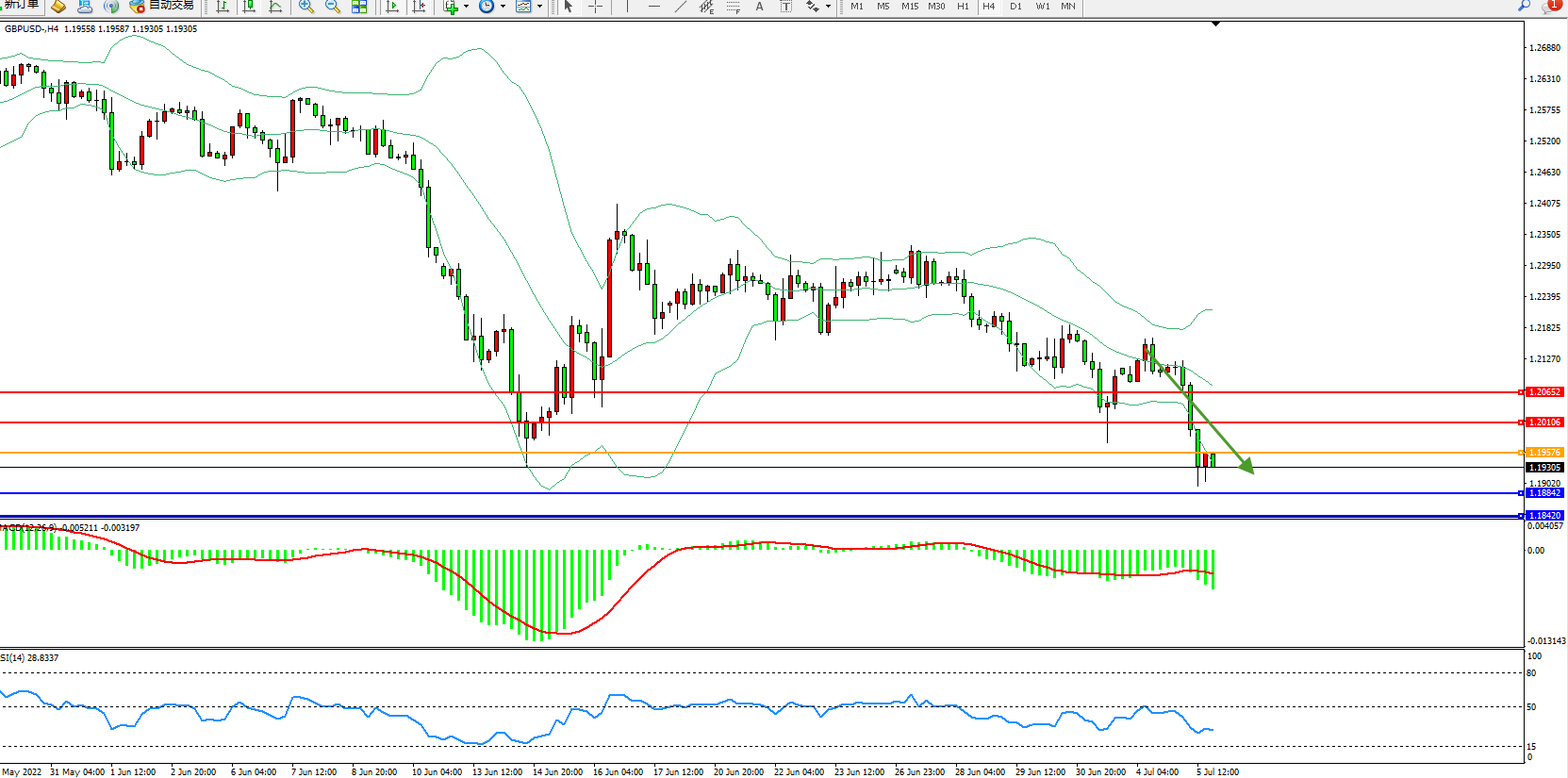This screenshot has height=778, width=1568.
Task: Click the zoom in magnifier icon
Action: click(305, 7)
